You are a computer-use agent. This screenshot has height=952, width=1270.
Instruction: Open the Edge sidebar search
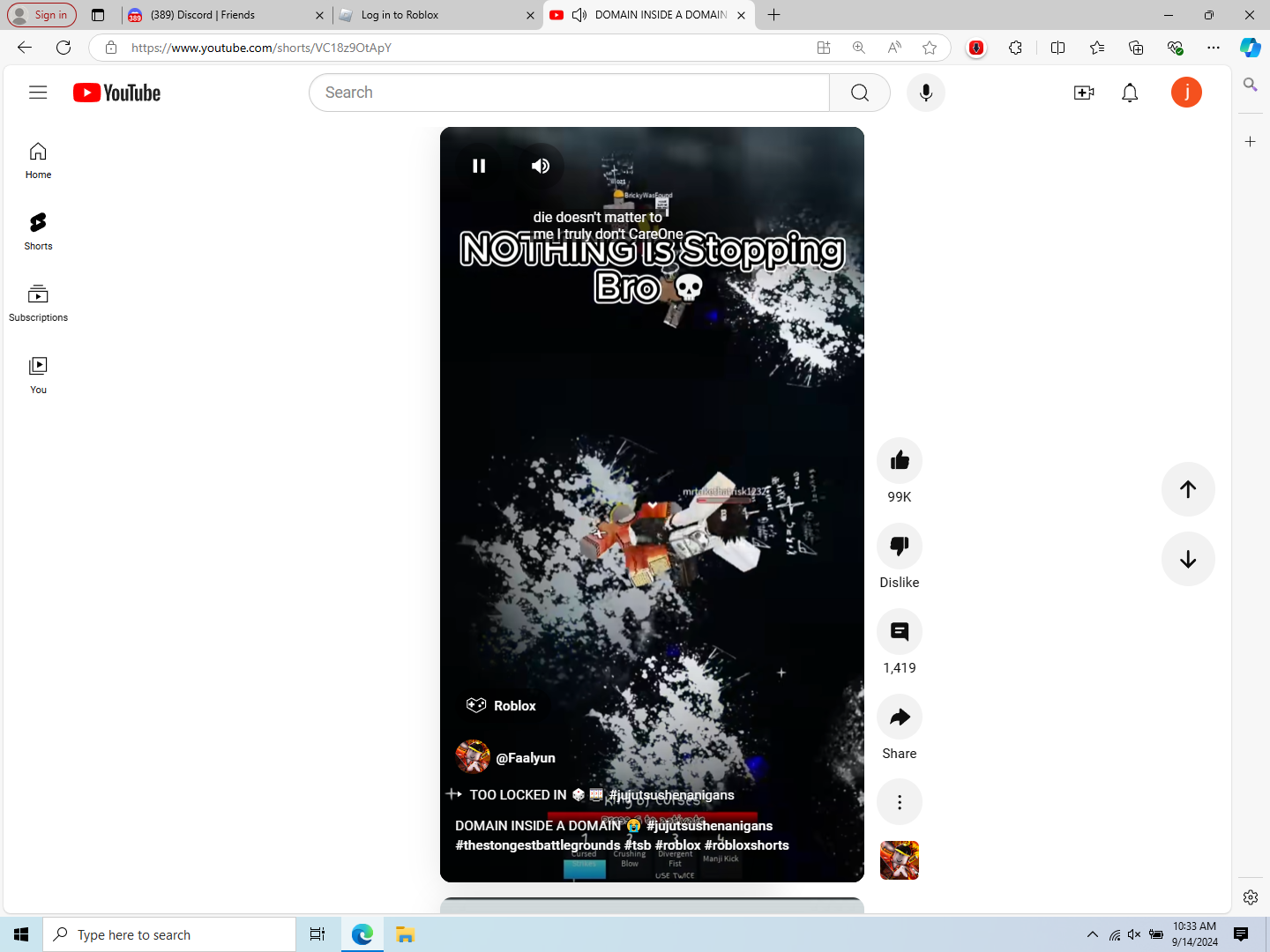[x=1251, y=85]
